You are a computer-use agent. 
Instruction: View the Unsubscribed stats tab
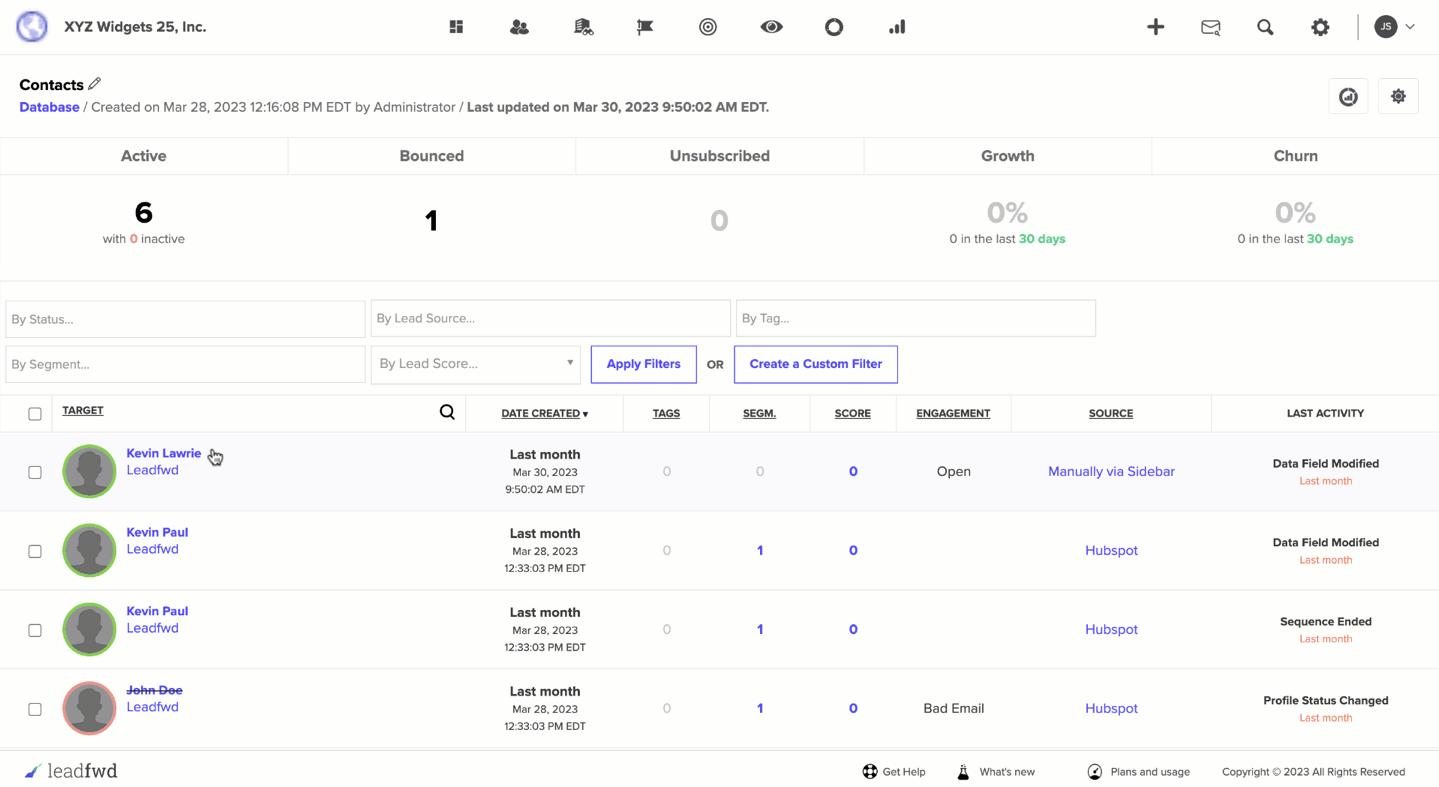[719, 156]
